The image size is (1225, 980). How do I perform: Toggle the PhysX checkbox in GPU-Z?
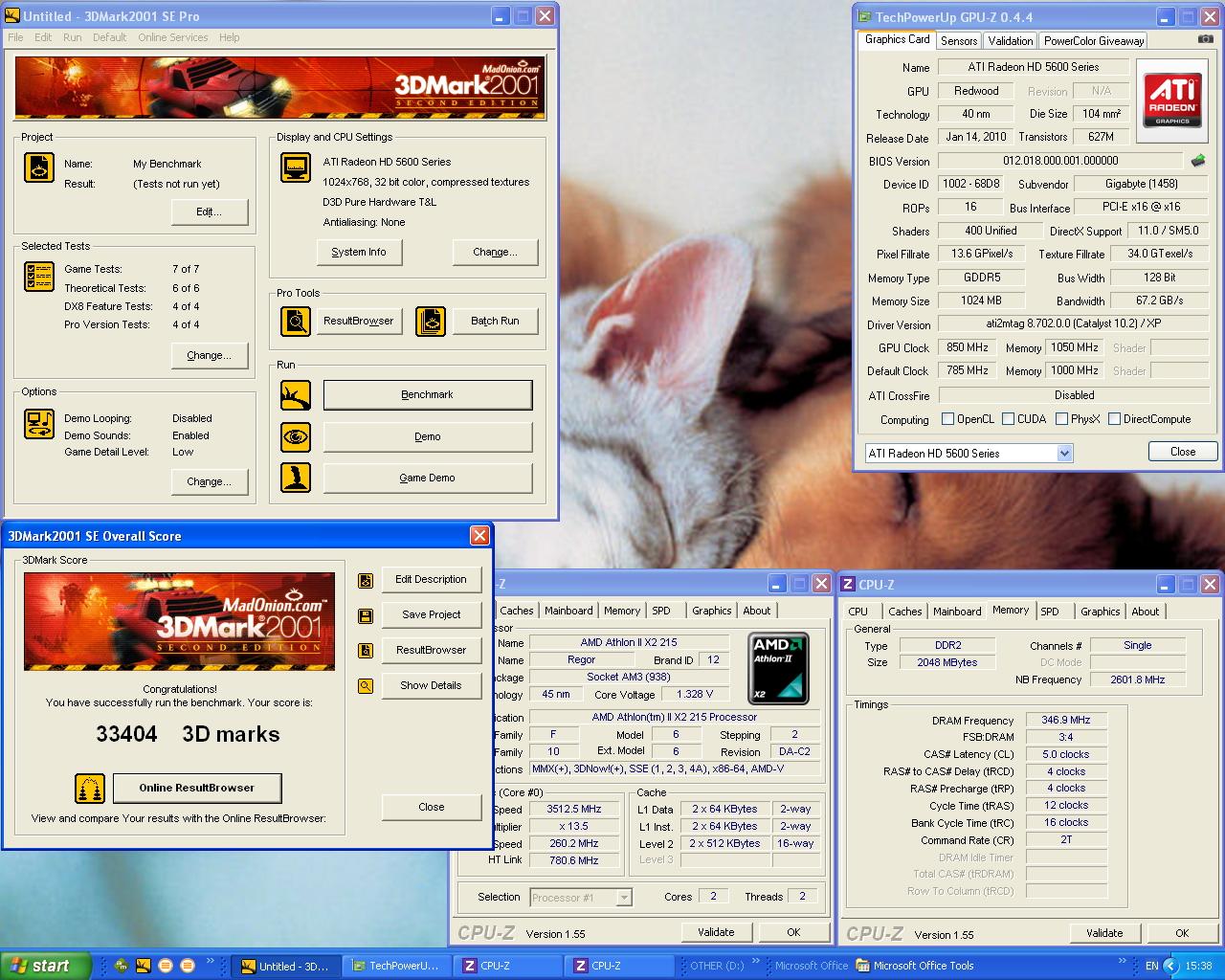1061,419
